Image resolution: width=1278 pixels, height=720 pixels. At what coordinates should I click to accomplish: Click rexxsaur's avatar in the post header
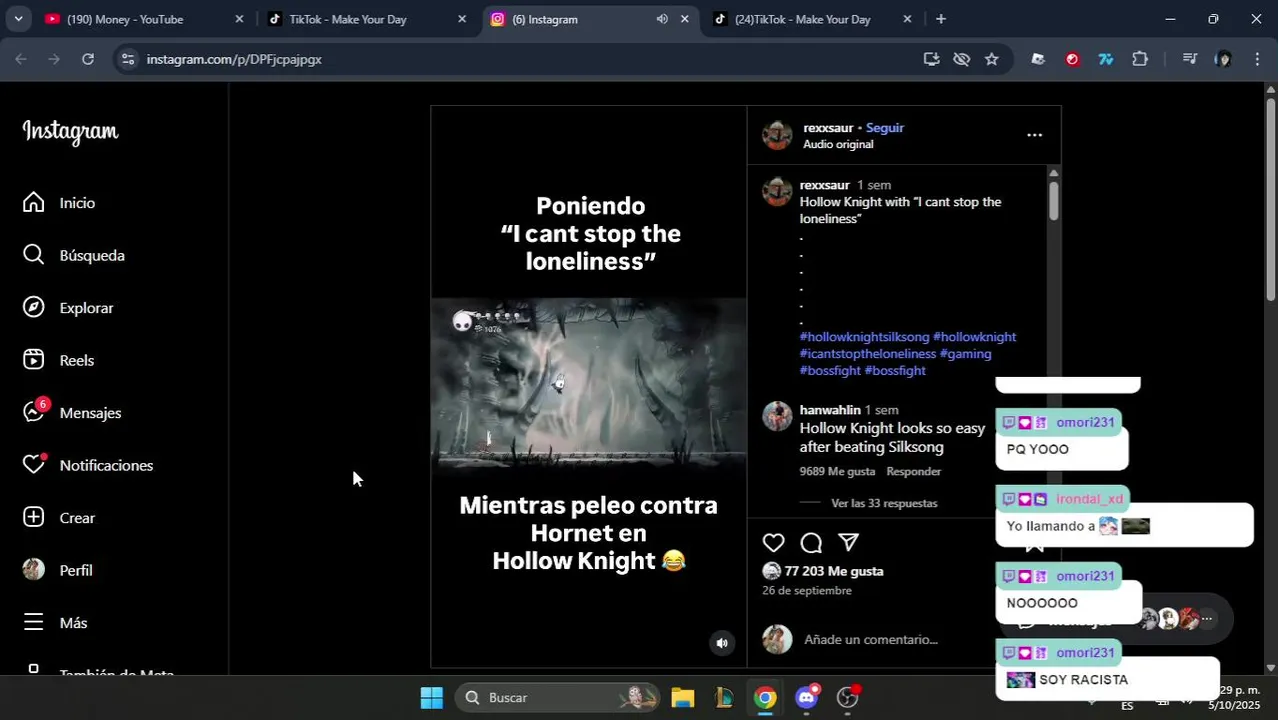pos(777,135)
